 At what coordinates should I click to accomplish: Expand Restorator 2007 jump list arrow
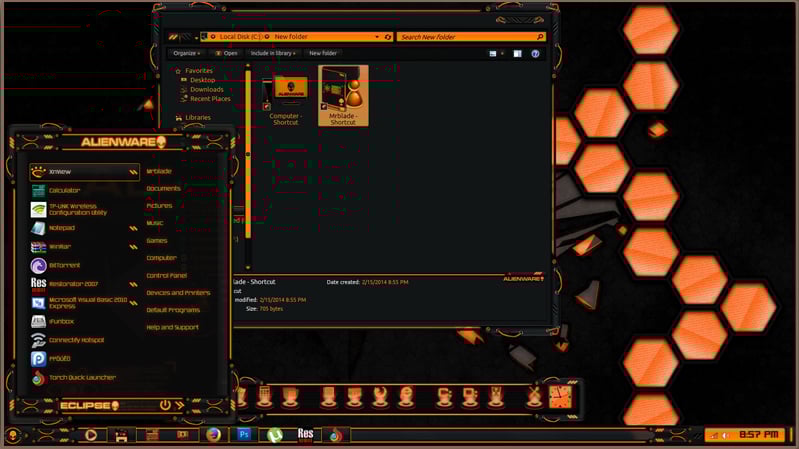click(x=134, y=284)
